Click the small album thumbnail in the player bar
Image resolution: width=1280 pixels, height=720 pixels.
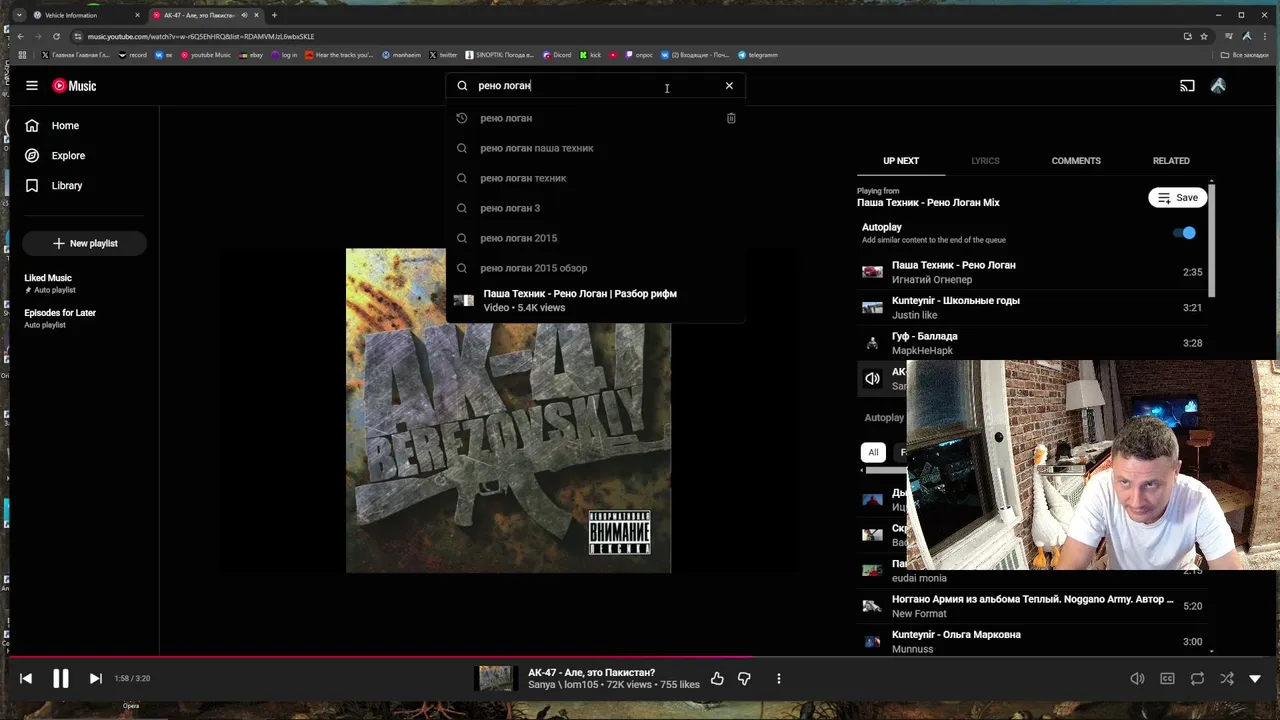pyautogui.click(x=495, y=678)
